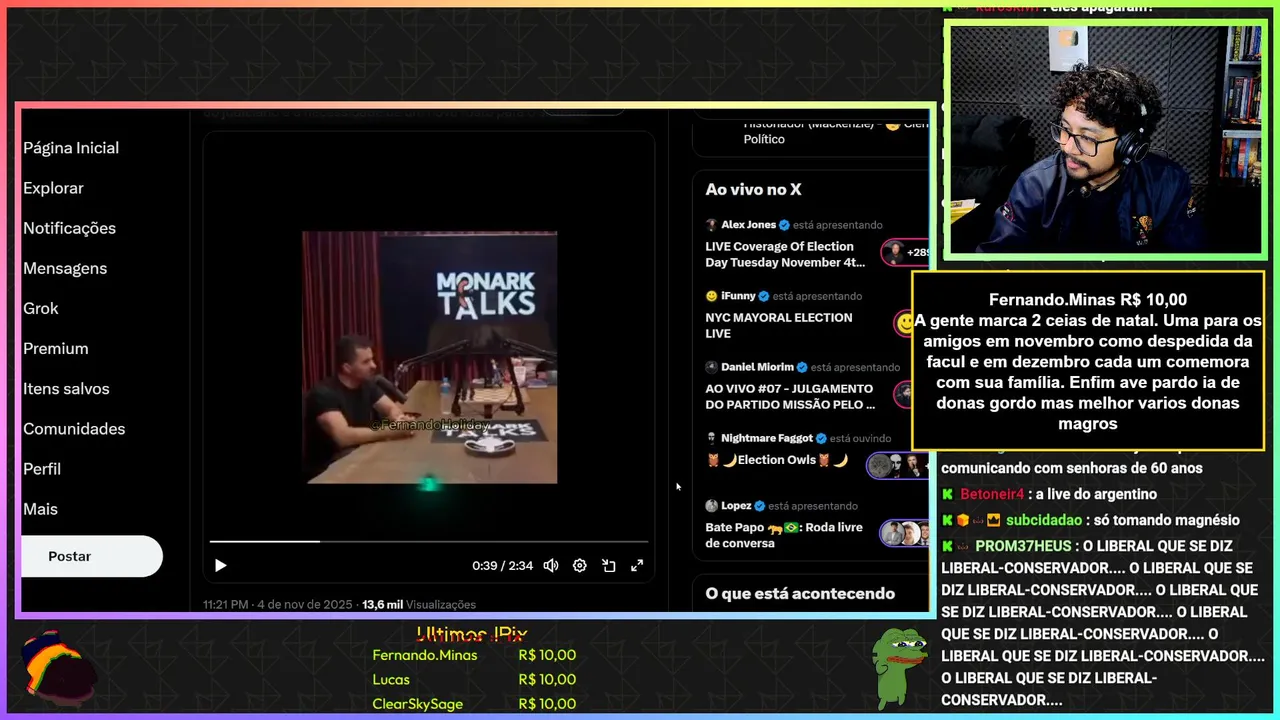This screenshot has height=720, width=1280.
Task: Open Itens salvos in the sidebar
Action: 66,388
